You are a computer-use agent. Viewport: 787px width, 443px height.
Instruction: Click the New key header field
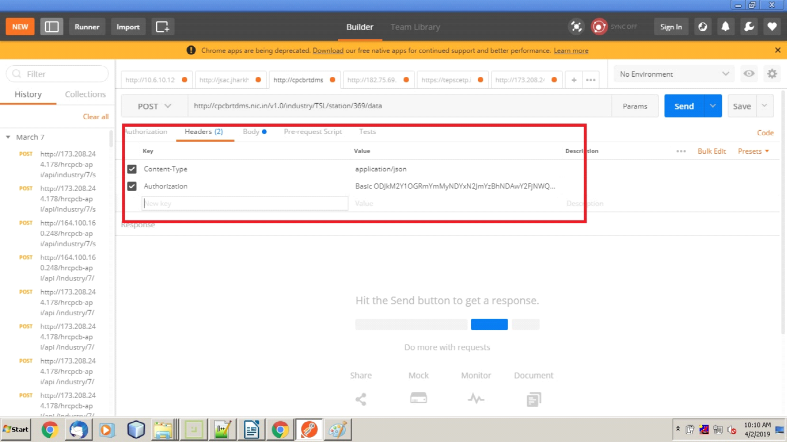[245, 203]
